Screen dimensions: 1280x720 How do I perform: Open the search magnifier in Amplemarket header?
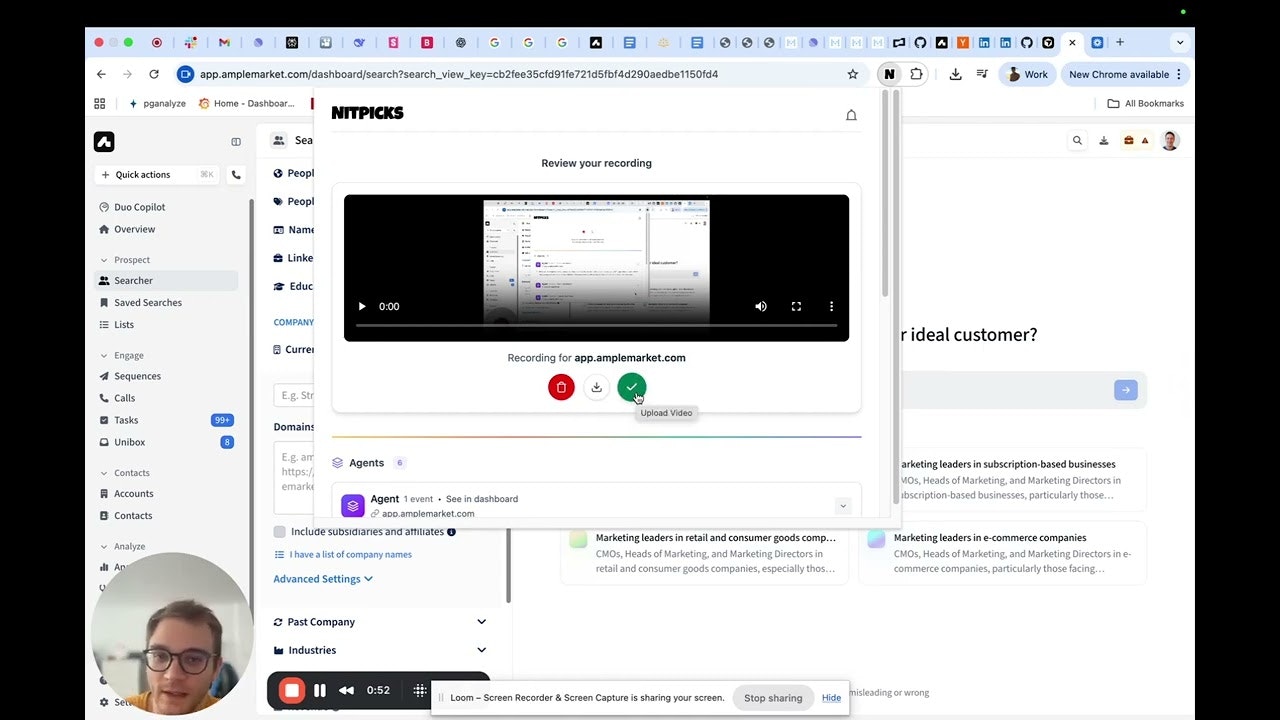(1077, 141)
